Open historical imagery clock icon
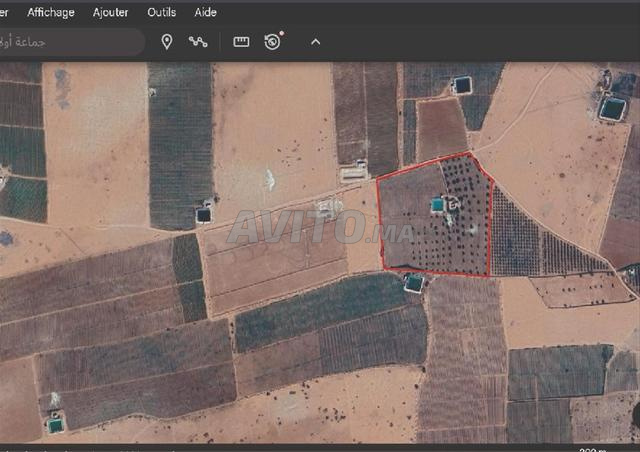The image size is (640, 452). click(272, 42)
